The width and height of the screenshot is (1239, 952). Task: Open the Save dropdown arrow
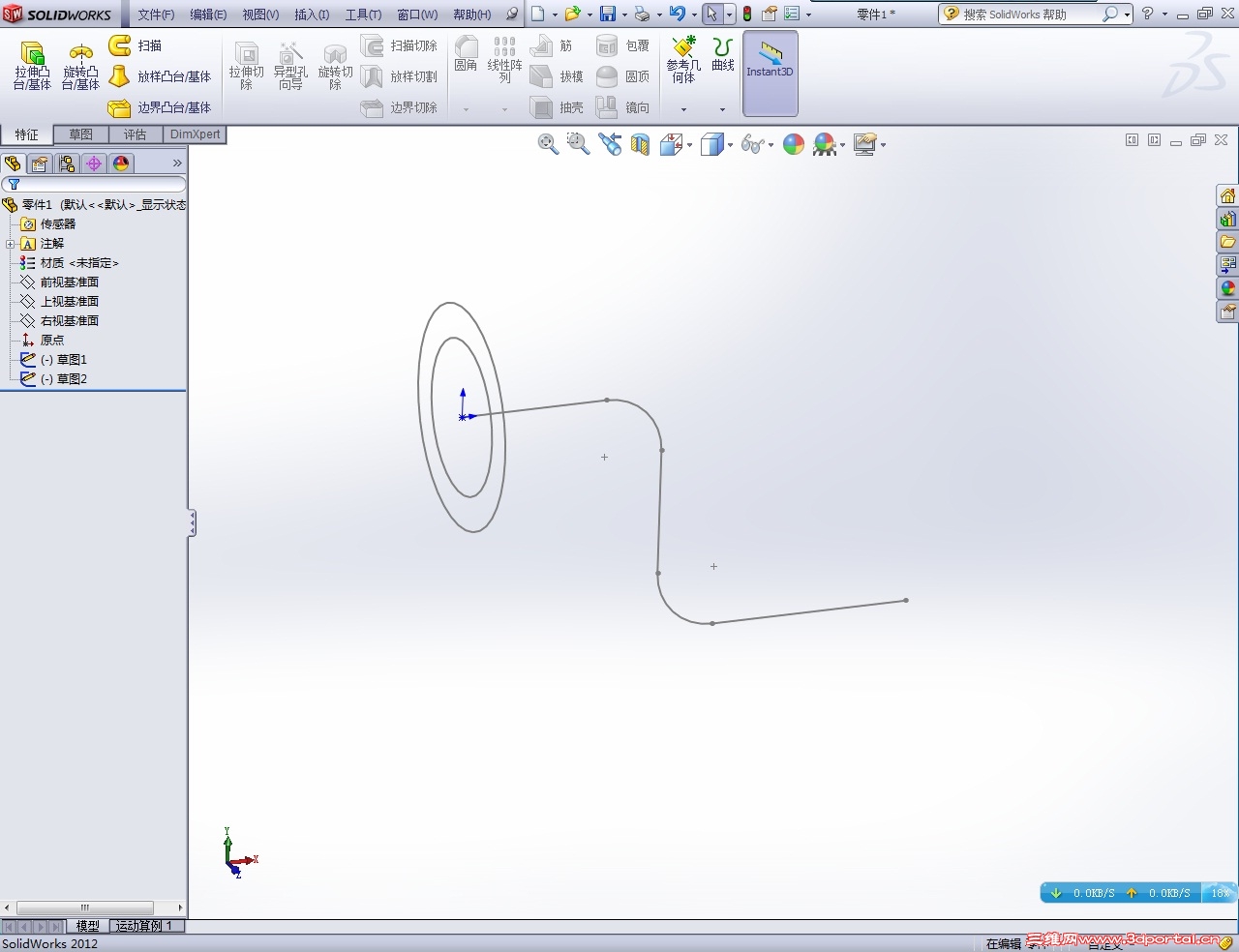tap(624, 15)
